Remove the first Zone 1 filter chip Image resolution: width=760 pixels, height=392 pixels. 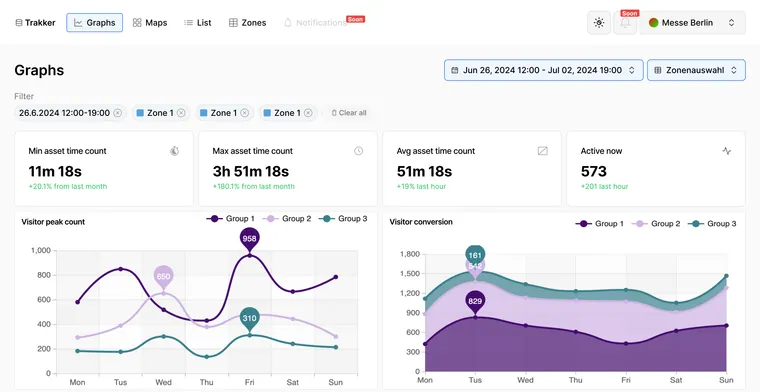point(181,113)
